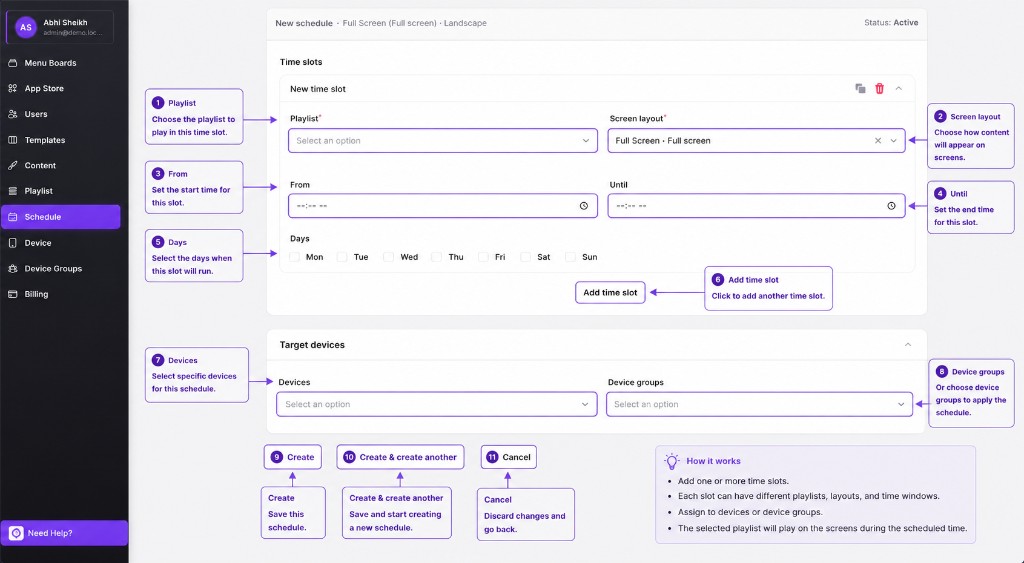The height and width of the screenshot is (563, 1024).
Task: Open the Playlist dropdown
Action: [443, 140]
